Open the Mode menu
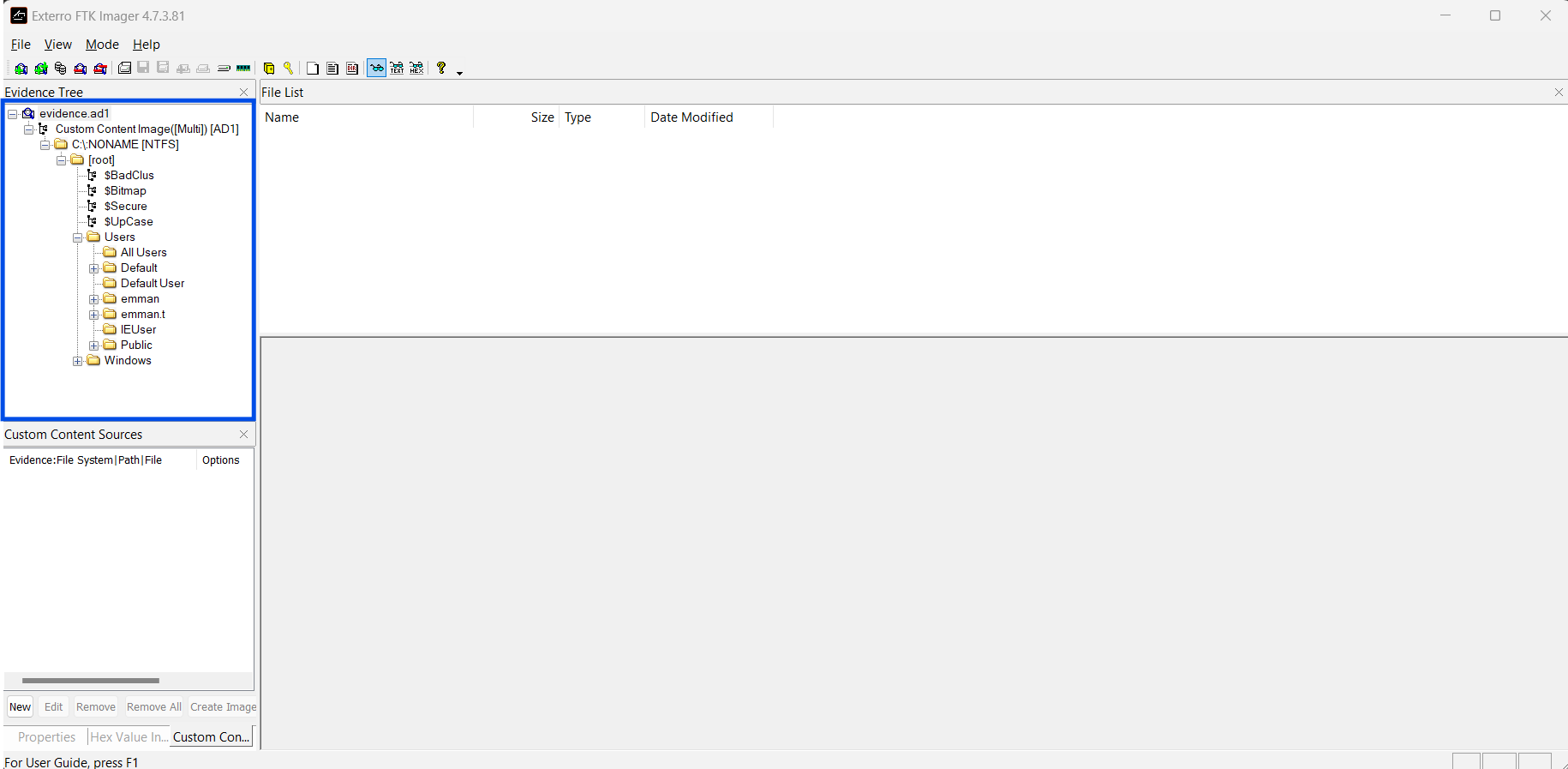 pos(102,45)
